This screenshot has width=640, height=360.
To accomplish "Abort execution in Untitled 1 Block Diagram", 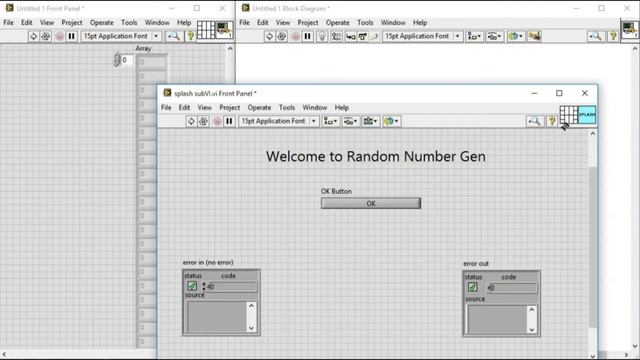I will click(295, 36).
